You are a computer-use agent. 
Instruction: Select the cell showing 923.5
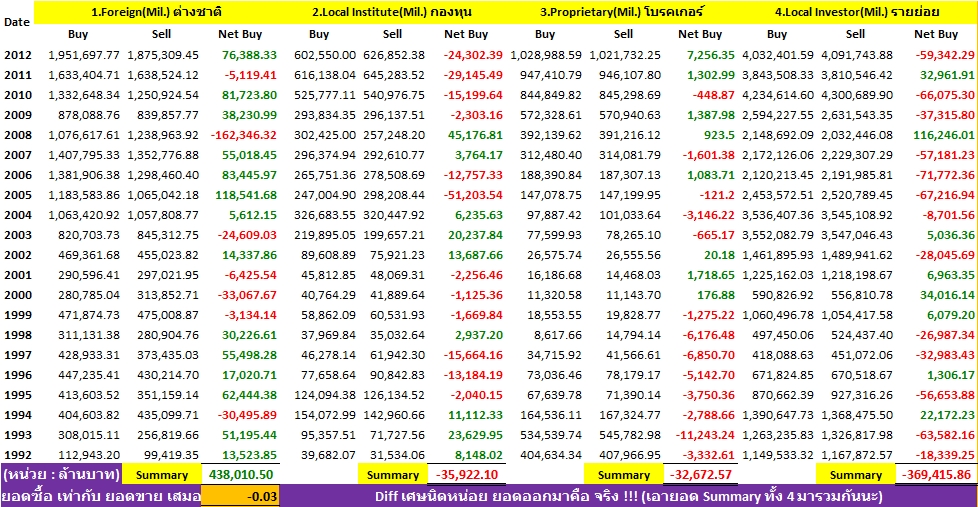(719, 135)
